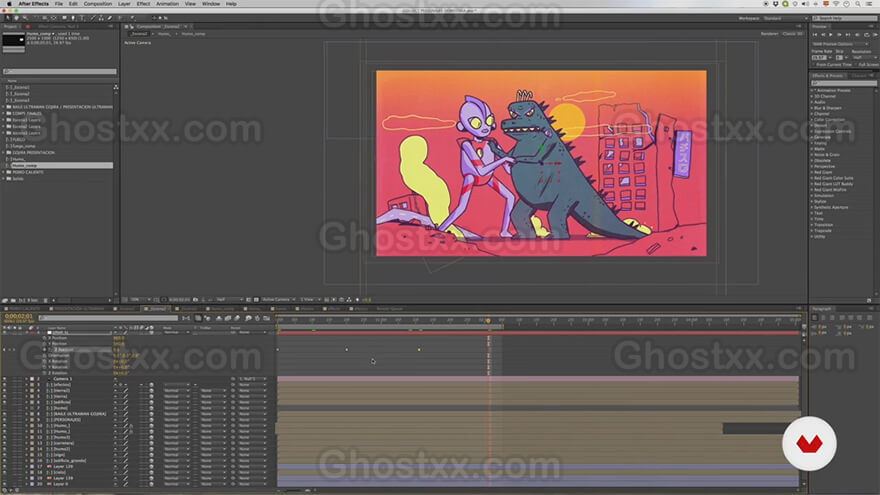Open the File menu

58,4
